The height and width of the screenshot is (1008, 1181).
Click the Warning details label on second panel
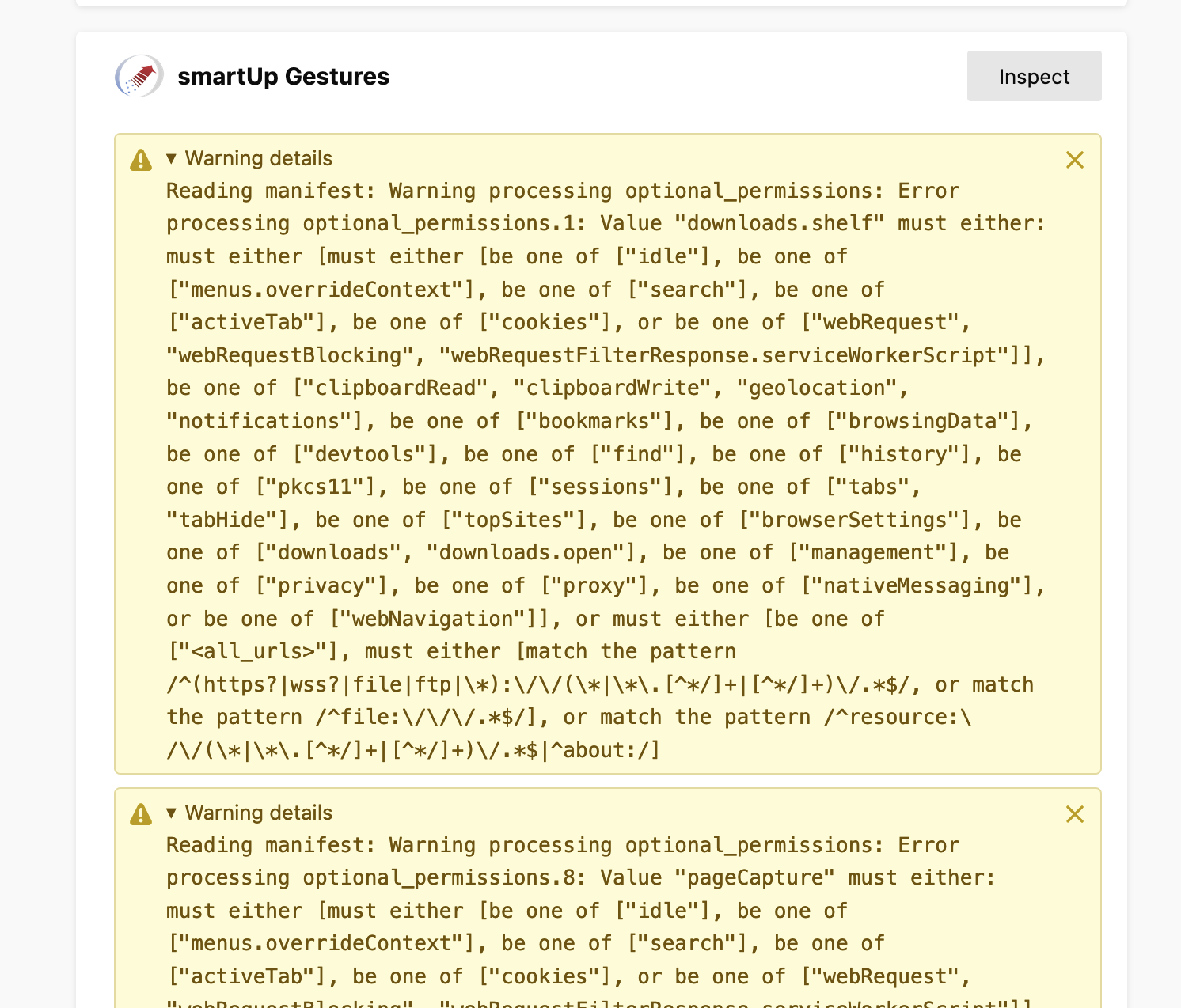click(x=258, y=813)
